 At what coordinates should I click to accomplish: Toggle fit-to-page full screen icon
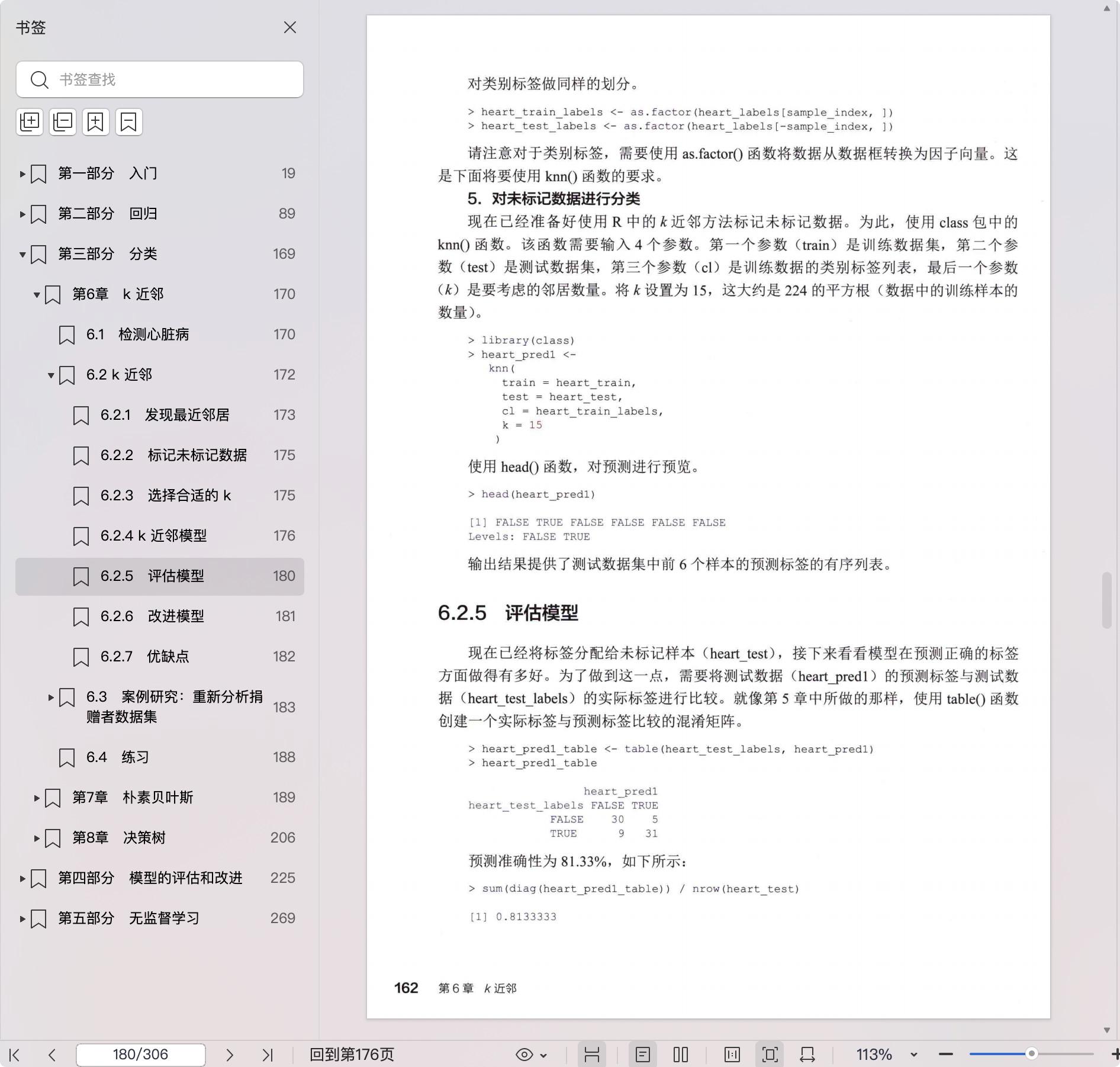[x=770, y=1055]
